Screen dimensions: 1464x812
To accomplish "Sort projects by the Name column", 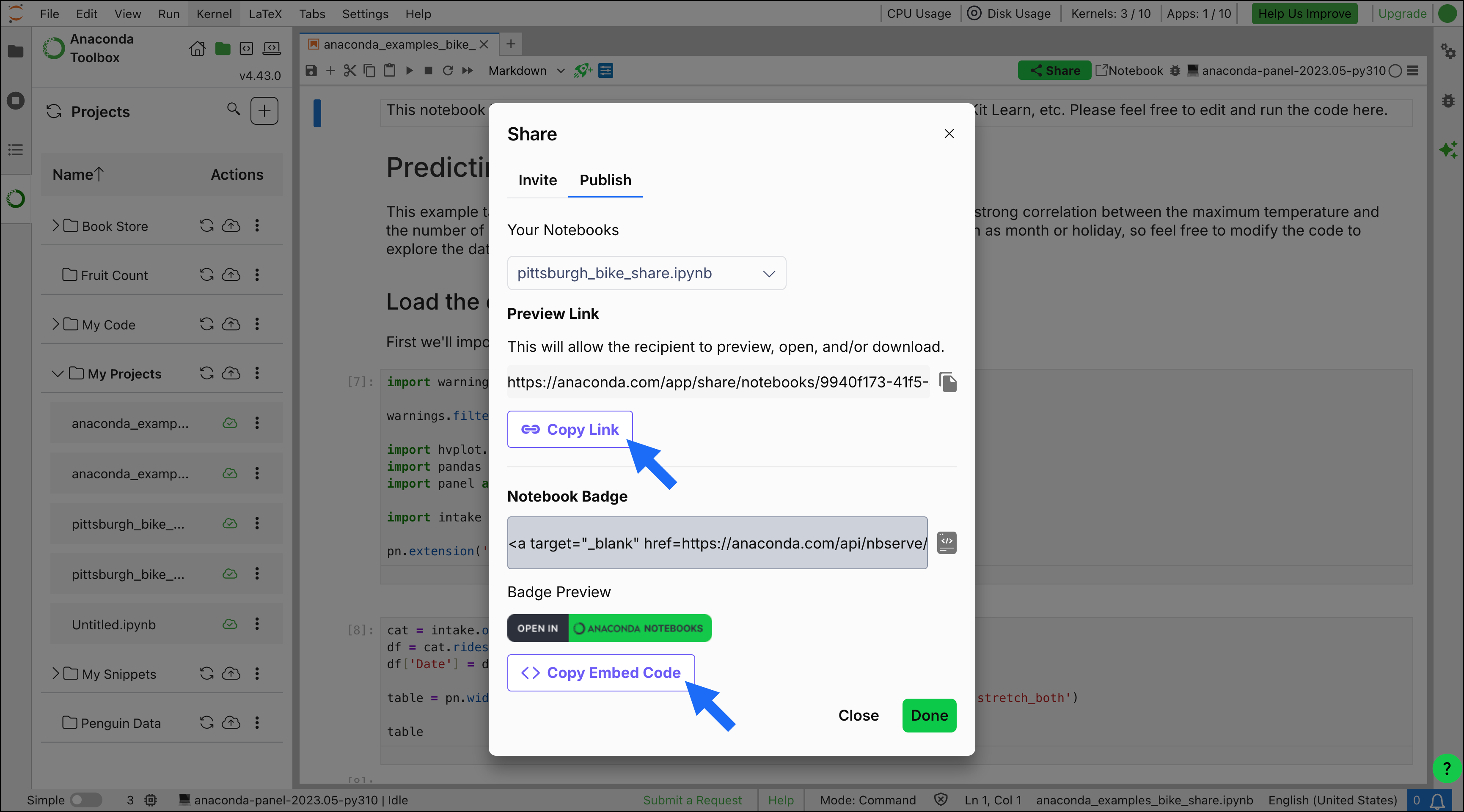I will [x=78, y=174].
